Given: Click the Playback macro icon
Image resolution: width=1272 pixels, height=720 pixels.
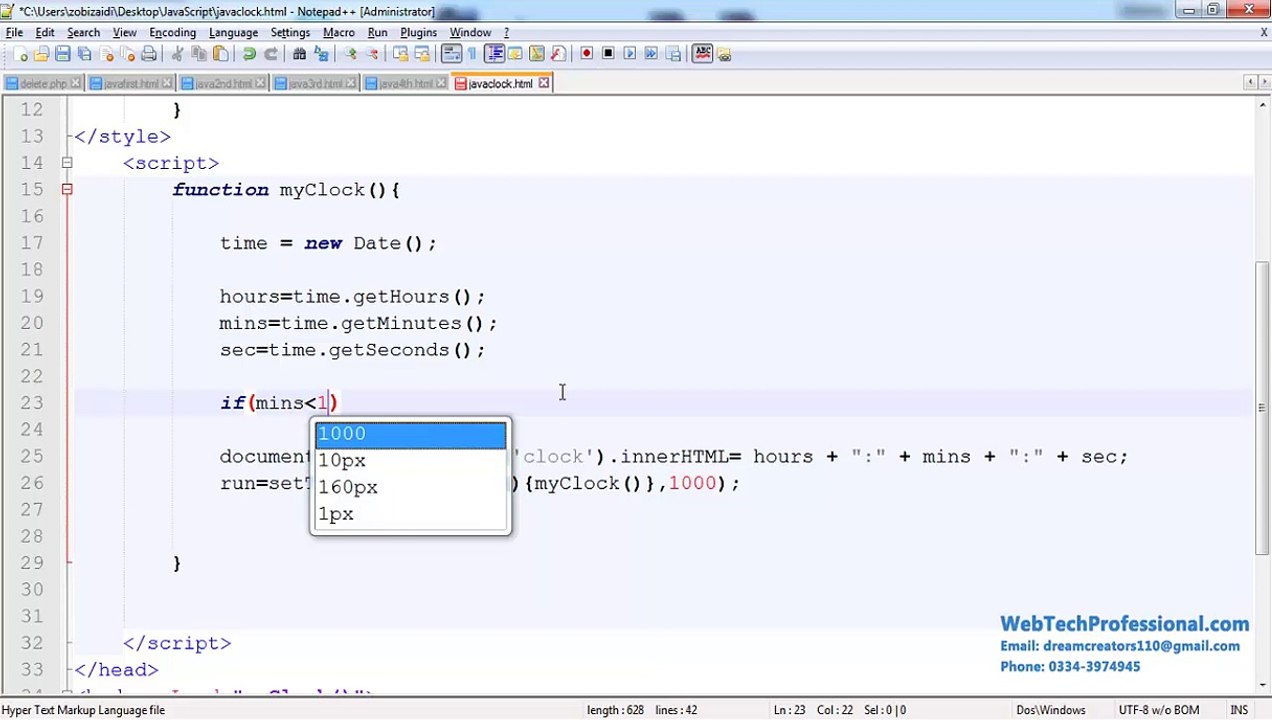Looking at the screenshot, I should click(630, 54).
